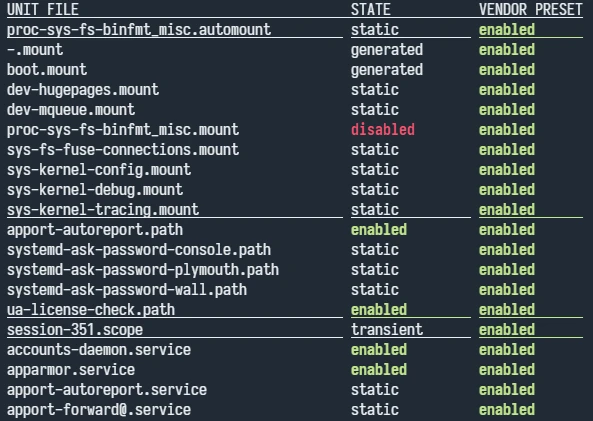The width and height of the screenshot is (593, 421).
Task: Select proc-sys-fs-binfmt_misc.automount unit name
Action: point(139,30)
